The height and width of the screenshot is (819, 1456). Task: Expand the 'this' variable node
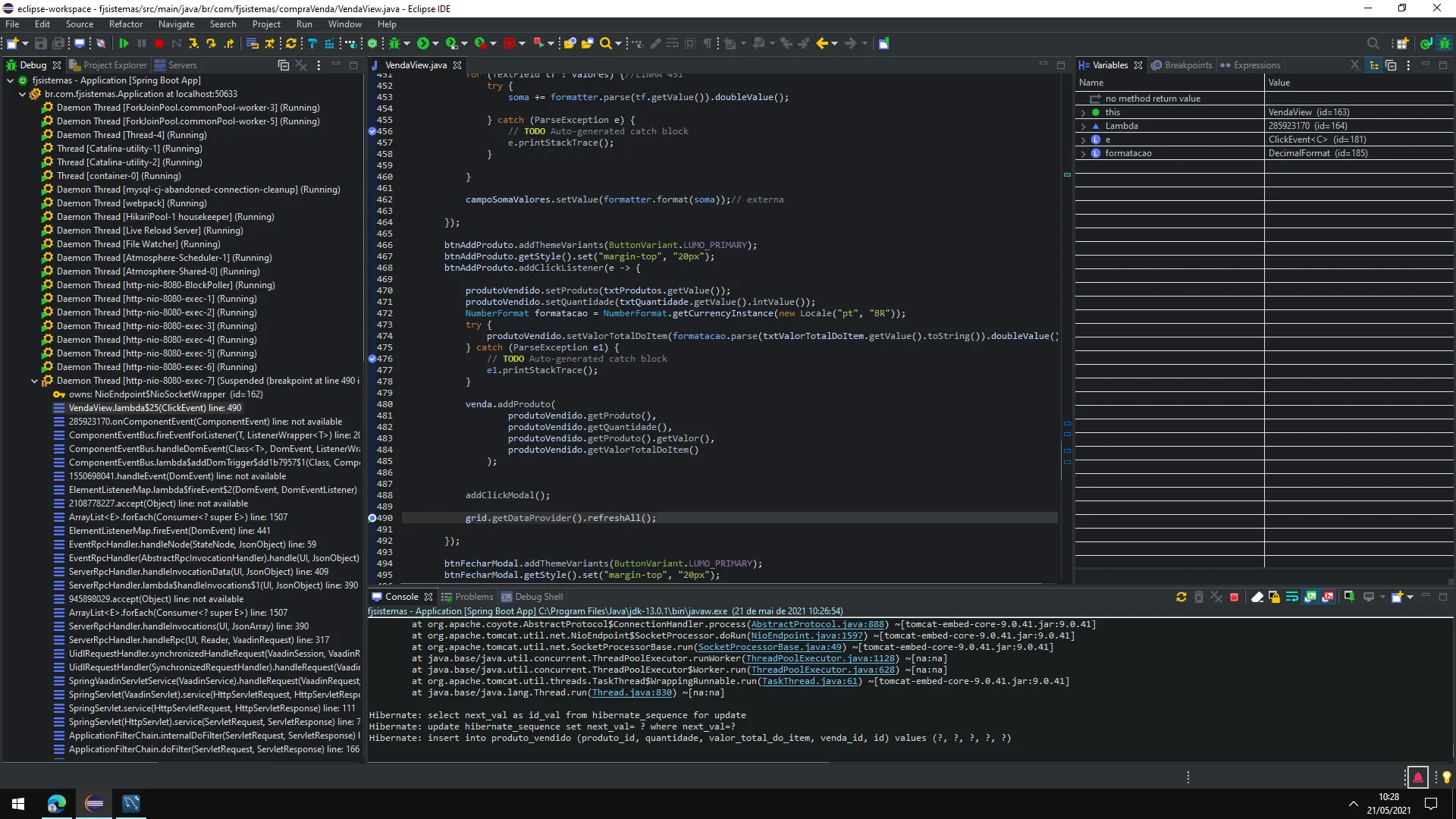(x=1083, y=112)
